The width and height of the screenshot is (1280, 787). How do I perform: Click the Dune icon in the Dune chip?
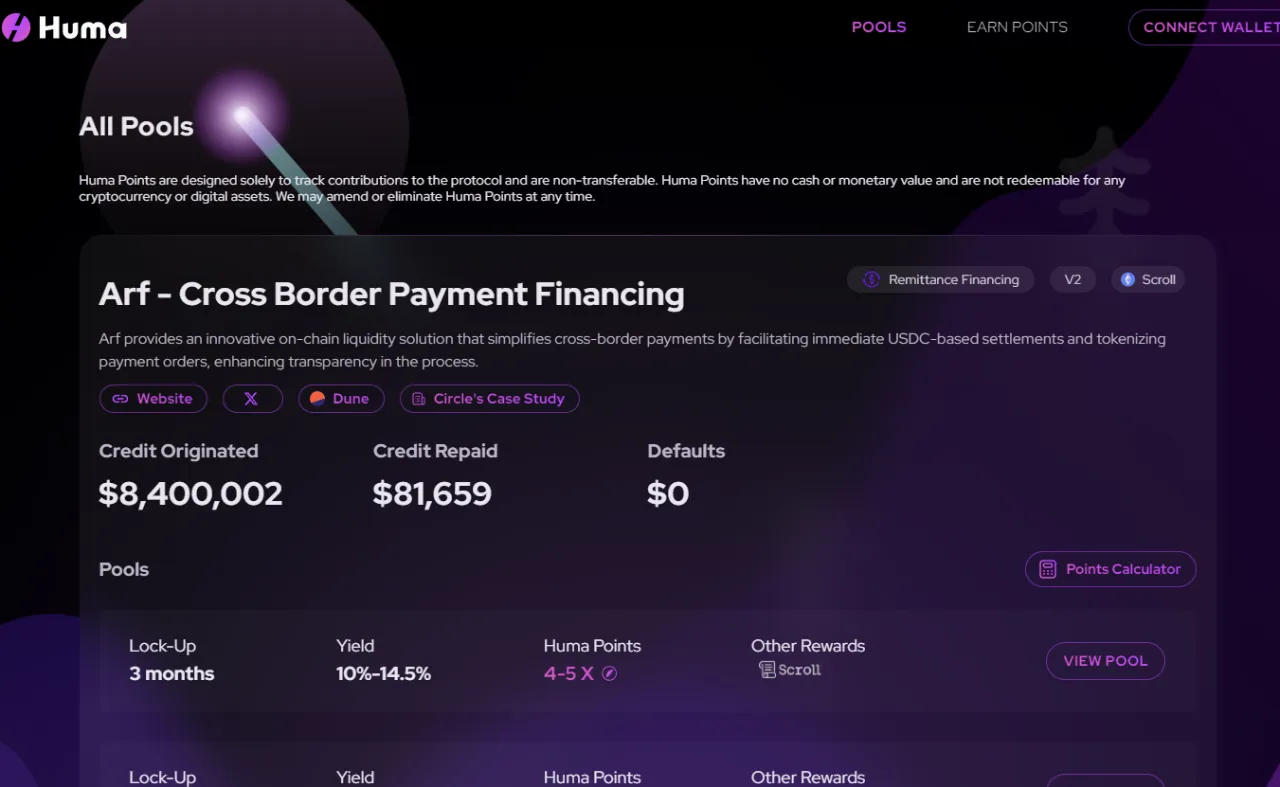(317, 398)
